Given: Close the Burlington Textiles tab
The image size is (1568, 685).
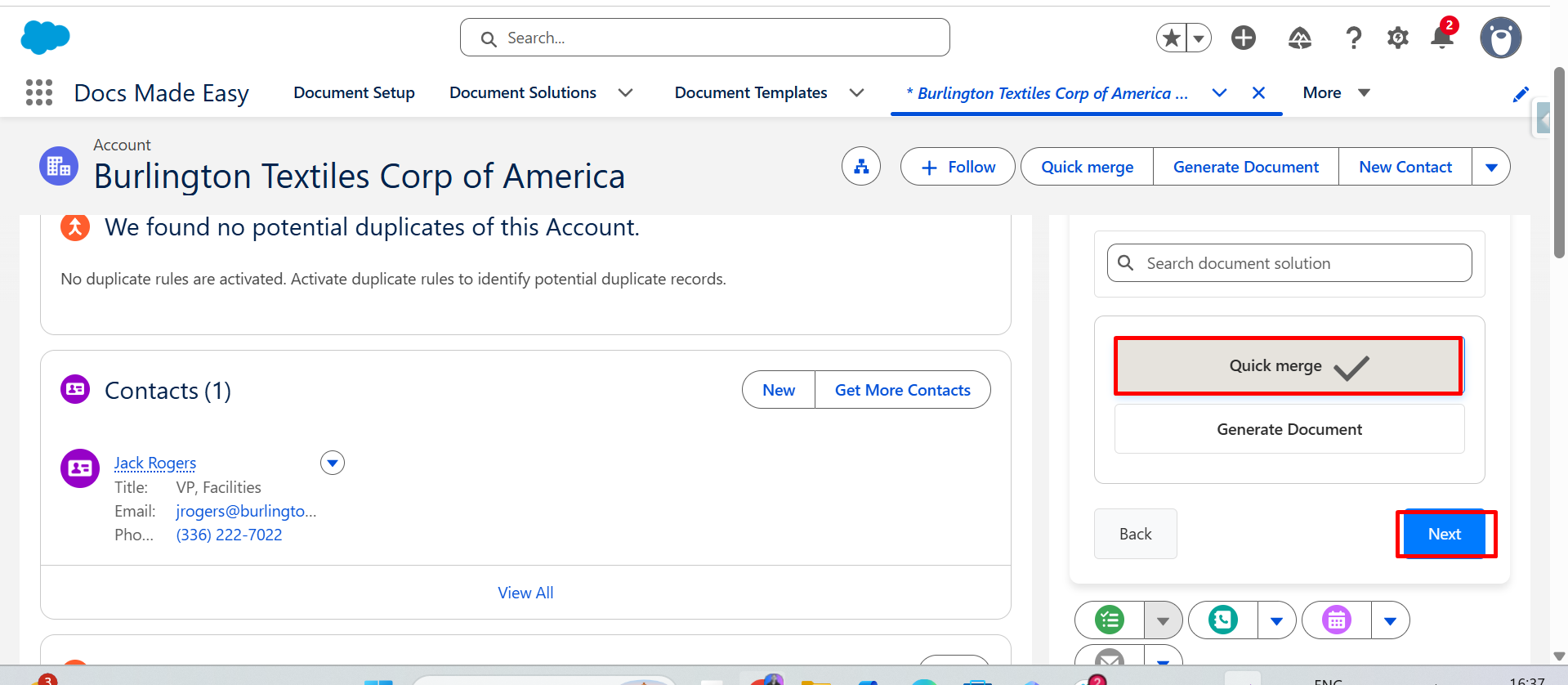Looking at the screenshot, I should (x=1259, y=93).
